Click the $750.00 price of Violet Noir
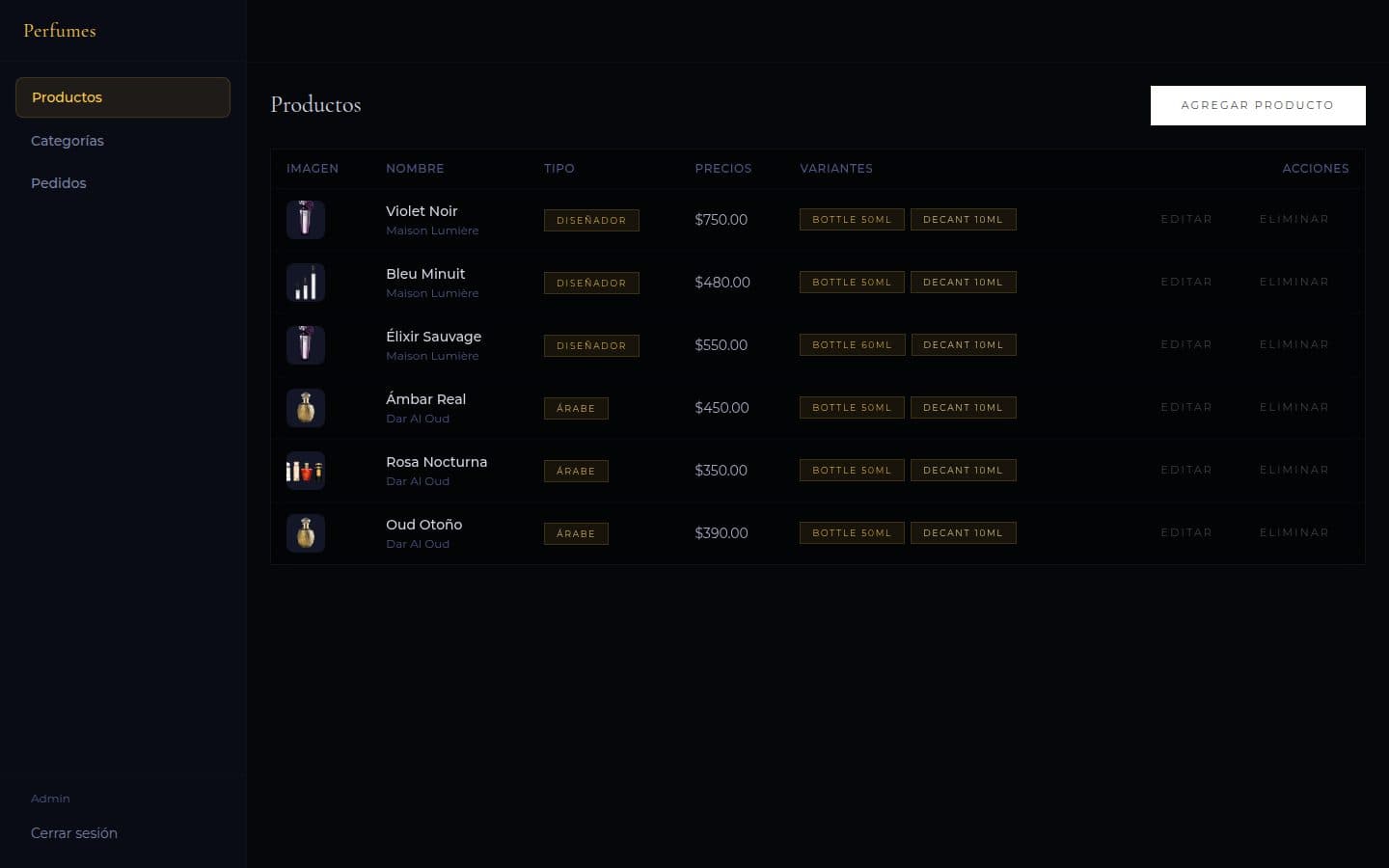 pyautogui.click(x=721, y=220)
